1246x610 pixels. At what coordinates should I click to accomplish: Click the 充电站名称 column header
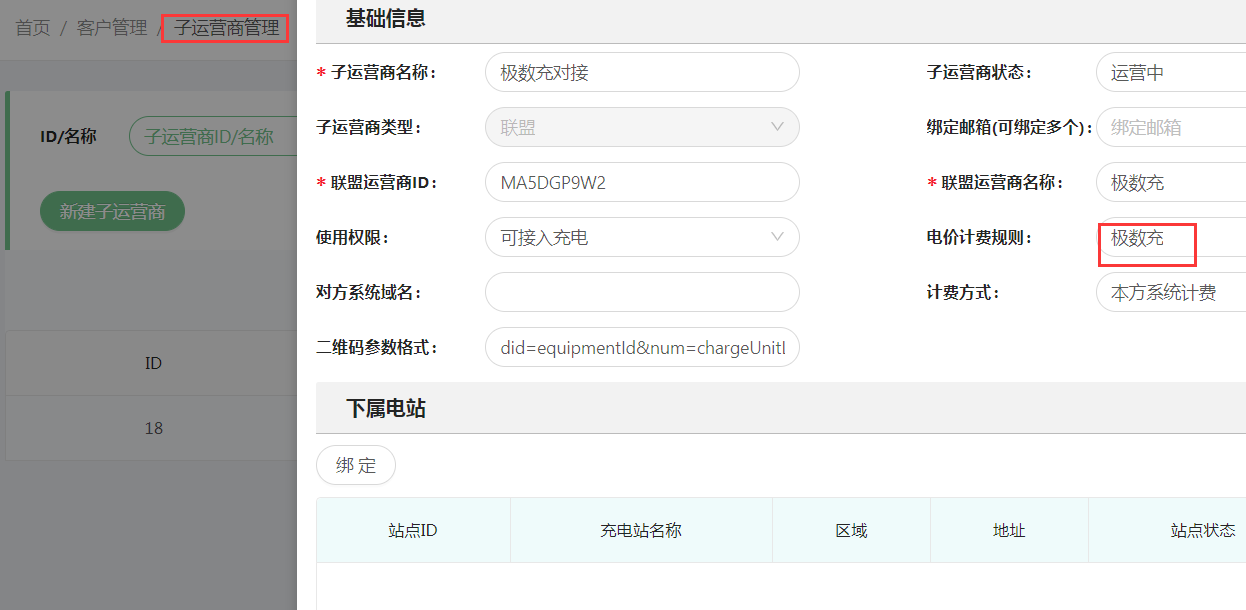pos(641,531)
